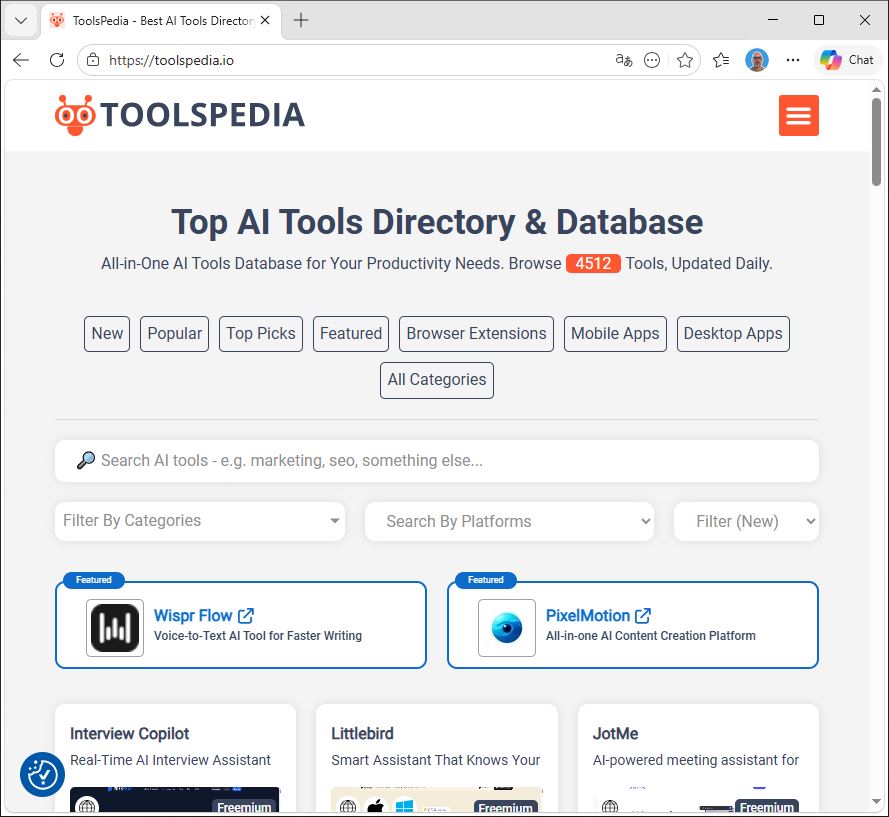Open the Browser Extensions category
The image size is (889, 817).
pyautogui.click(x=476, y=334)
